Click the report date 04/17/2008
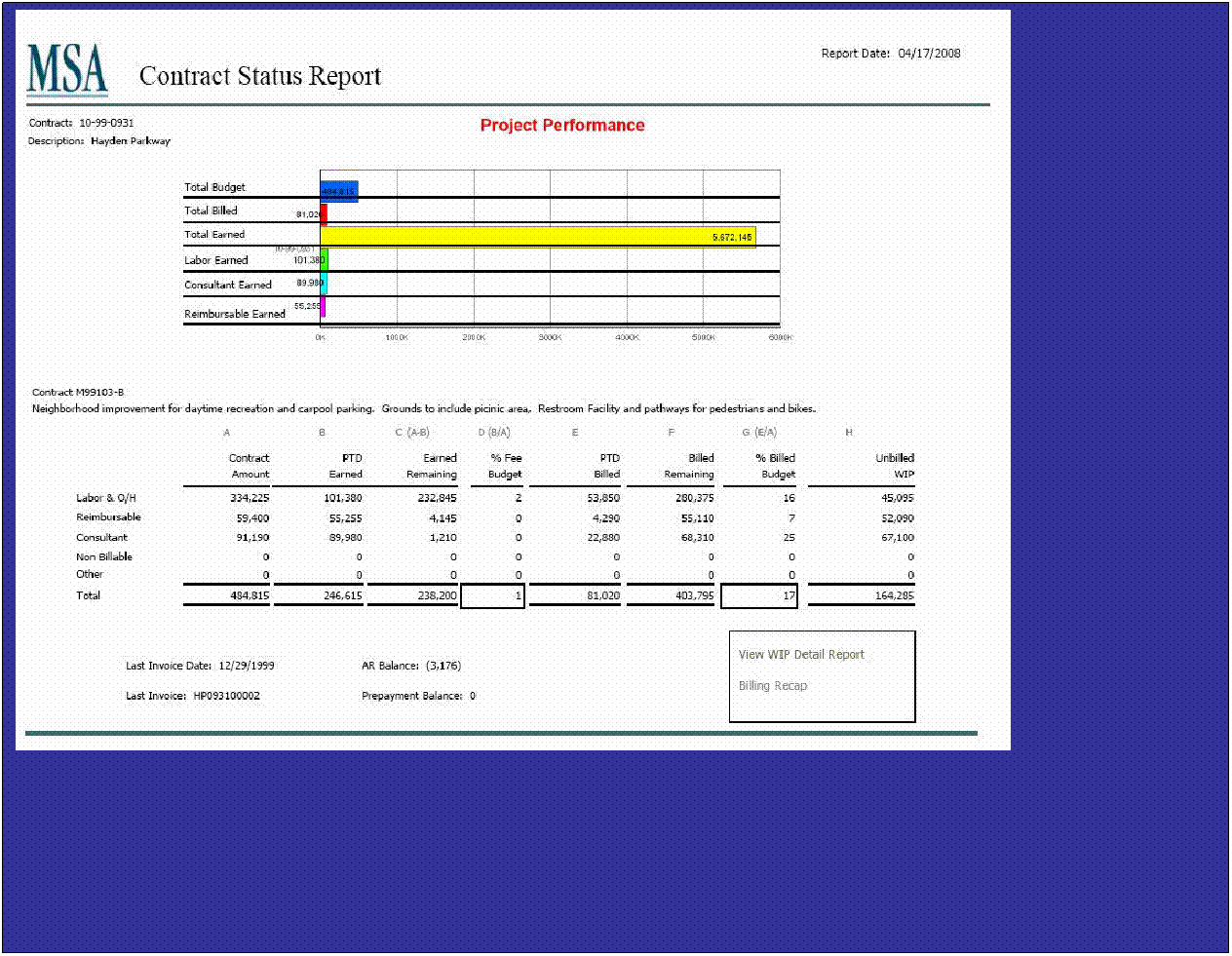 pos(929,54)
